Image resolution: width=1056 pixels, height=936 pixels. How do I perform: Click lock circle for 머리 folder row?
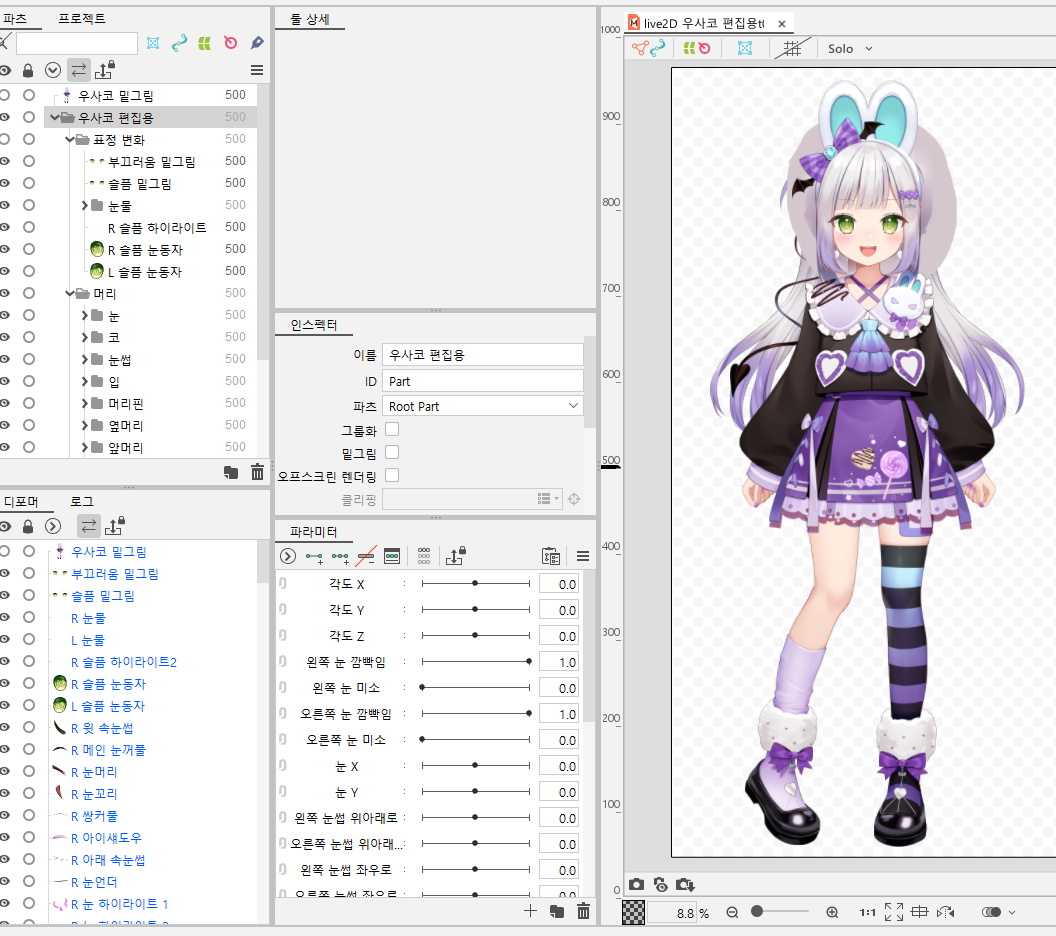click(29, 294)
